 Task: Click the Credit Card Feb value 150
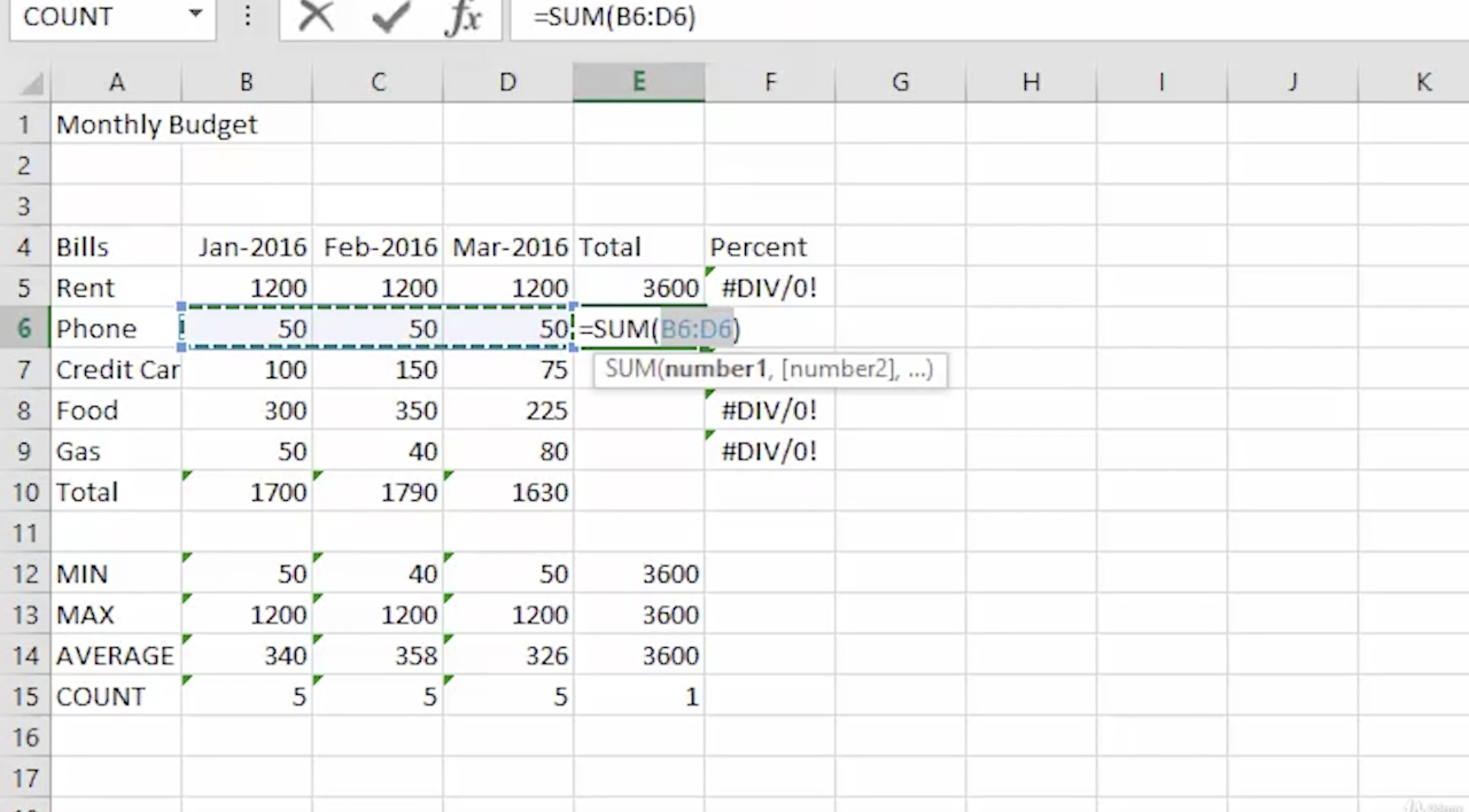[377, 369]
